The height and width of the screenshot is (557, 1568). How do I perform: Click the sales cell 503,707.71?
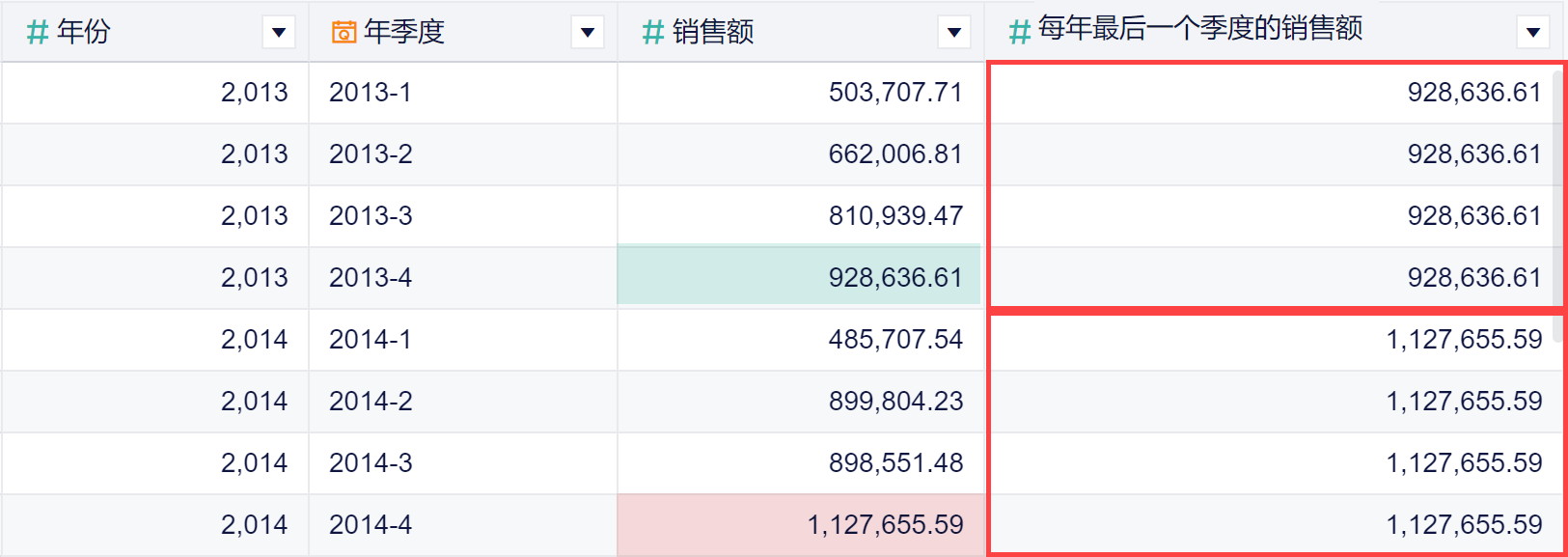(x=895, y=93)
